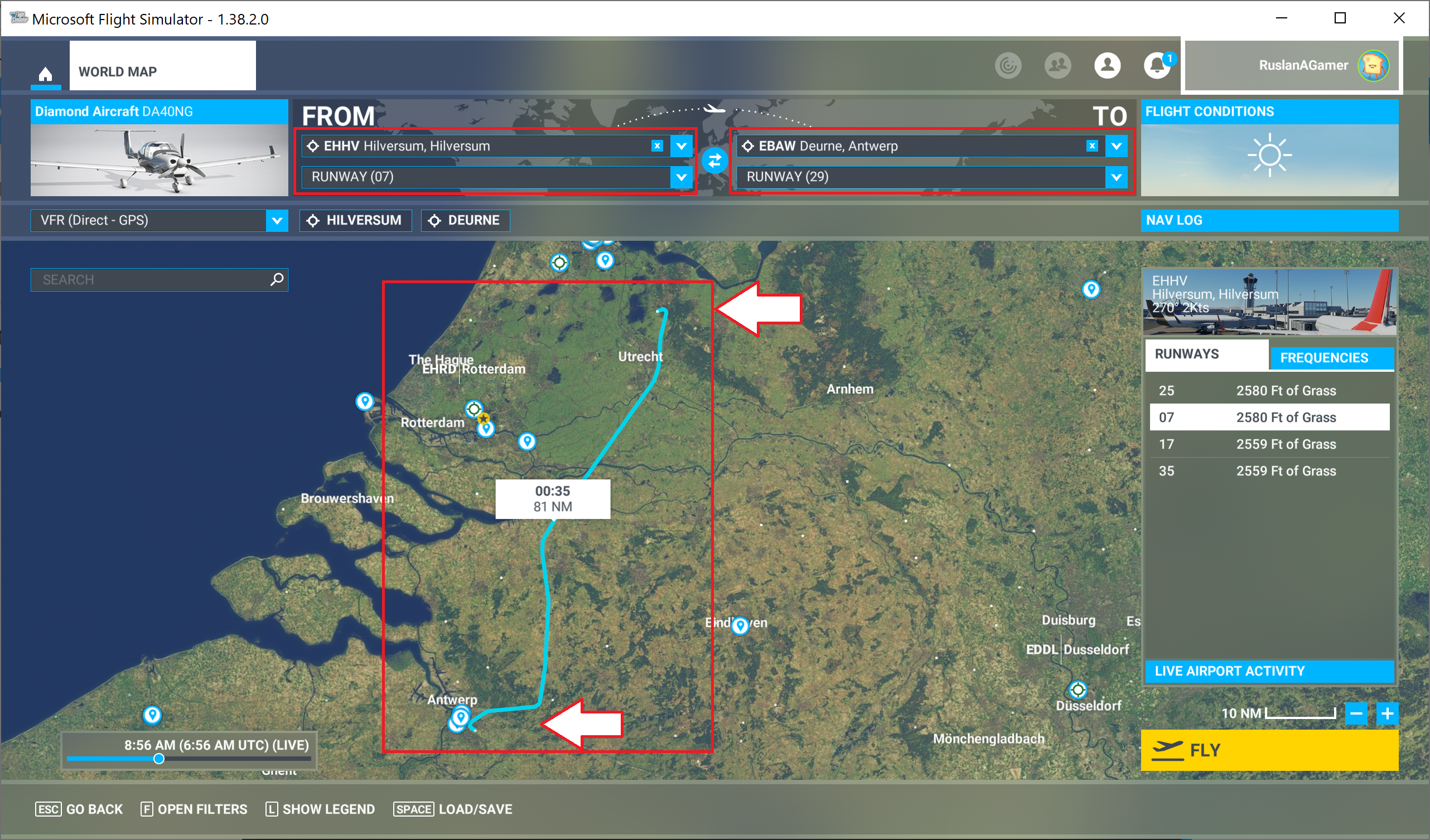The image size is (1430, 840).
Task: Zoom out the map with minus button
Action: tap(1356, 713)
